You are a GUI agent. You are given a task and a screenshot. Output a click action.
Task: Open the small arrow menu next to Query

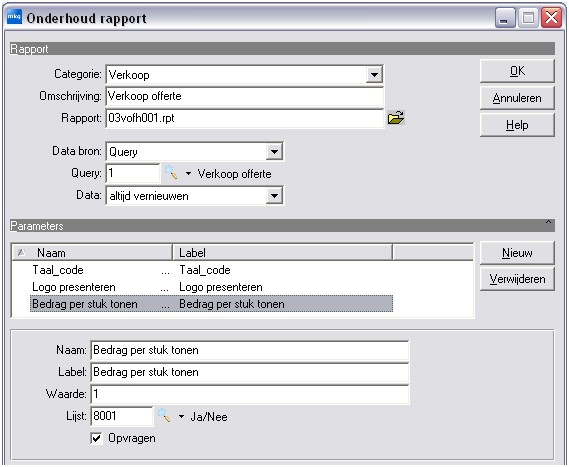(x=188, y=173)
